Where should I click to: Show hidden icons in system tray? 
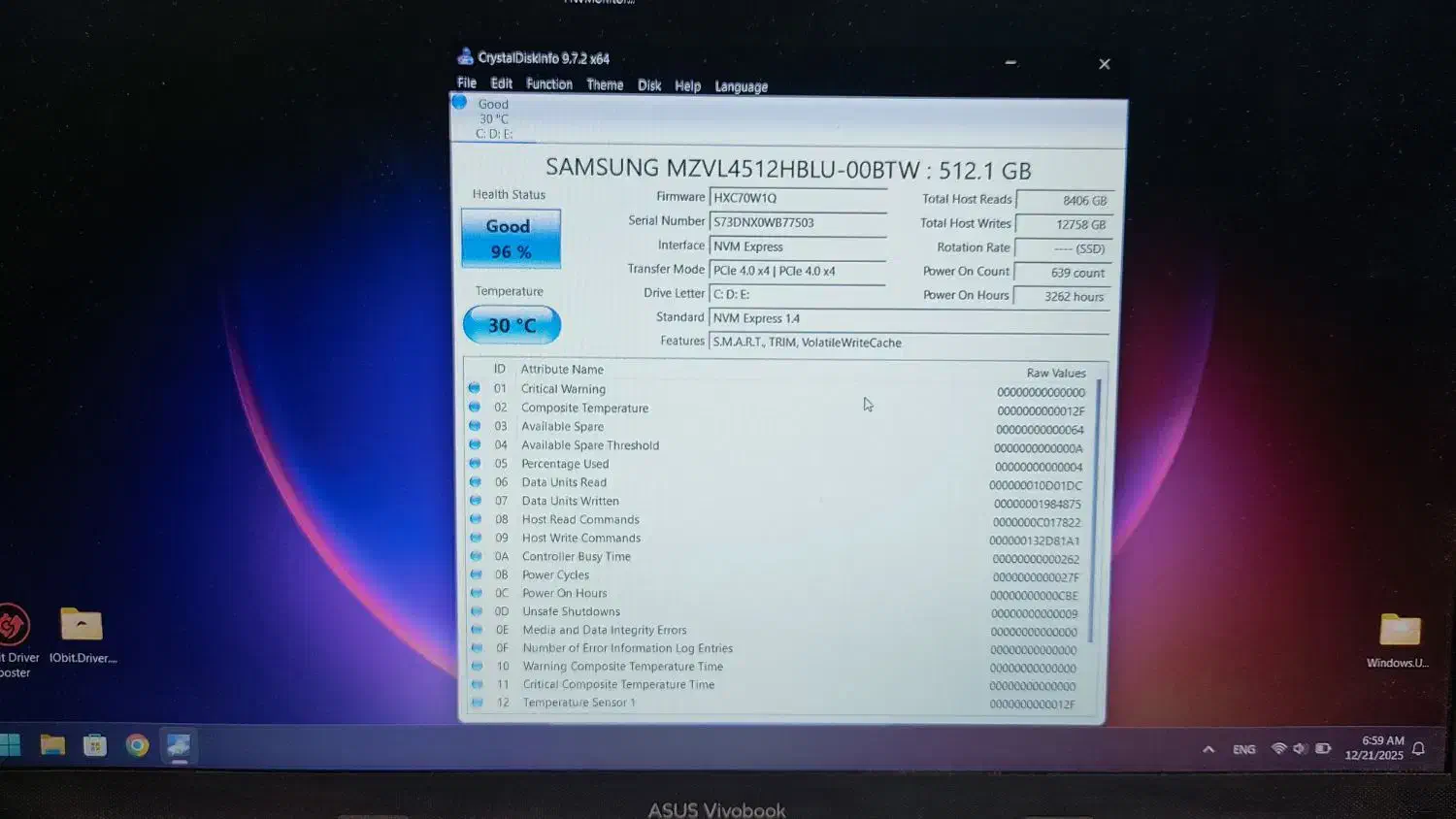pyautogui.click(x=1208, y=749)
